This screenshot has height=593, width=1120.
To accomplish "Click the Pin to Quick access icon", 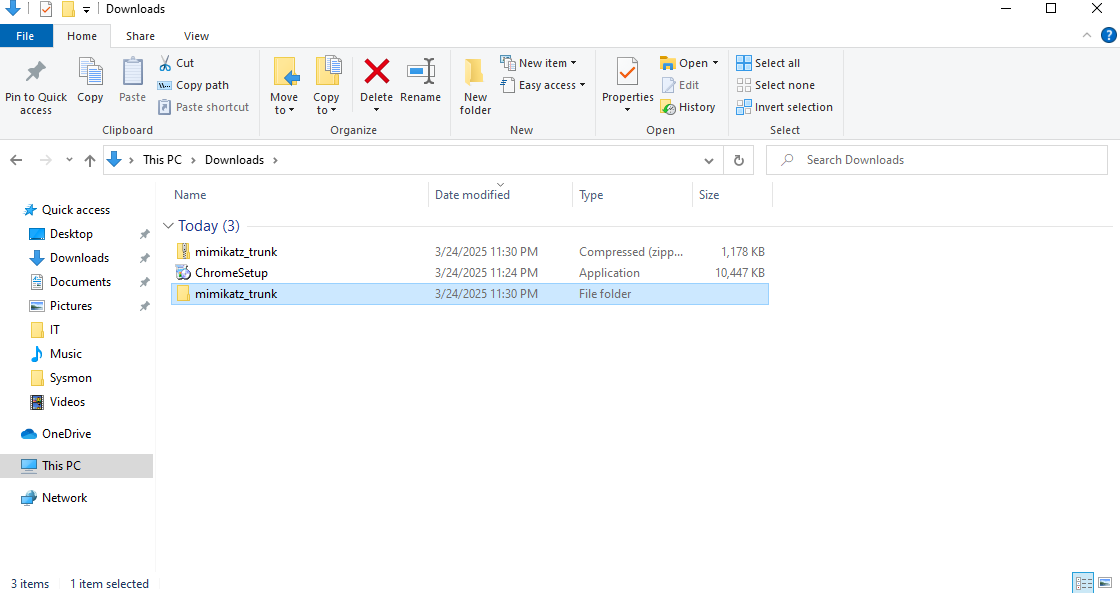I will click(35, 72).
